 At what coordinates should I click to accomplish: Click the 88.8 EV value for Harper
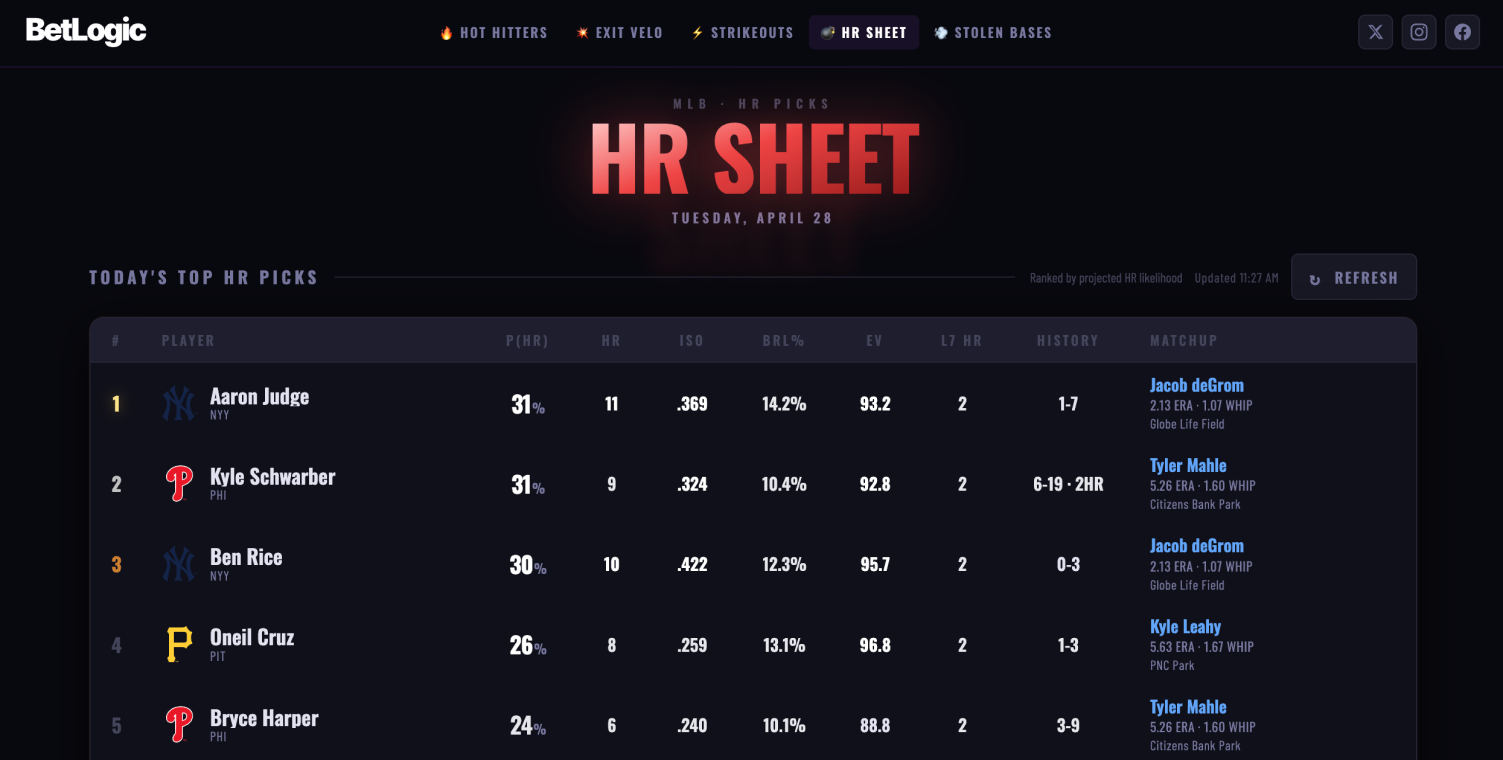(x=875, y=726)
